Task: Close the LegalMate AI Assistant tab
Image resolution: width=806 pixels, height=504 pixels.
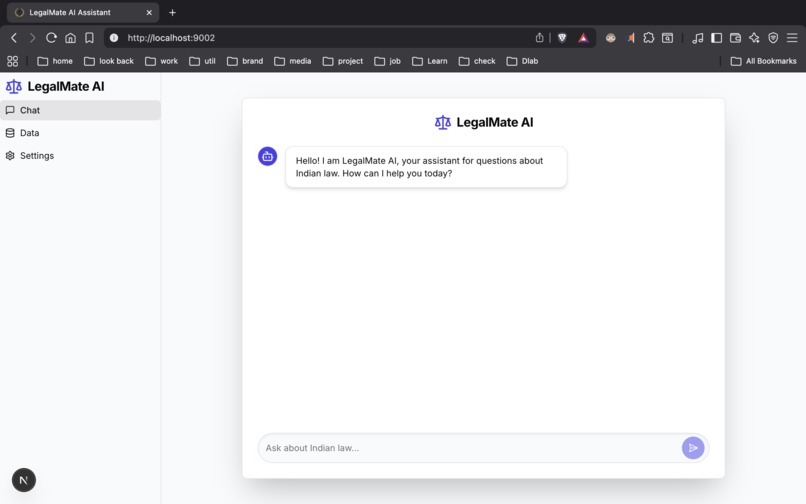Action: 149,12
